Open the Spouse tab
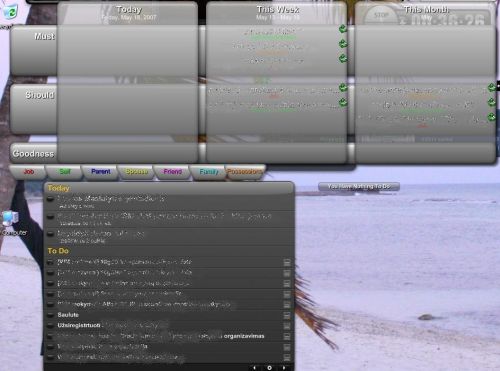 tap(137, 172)
